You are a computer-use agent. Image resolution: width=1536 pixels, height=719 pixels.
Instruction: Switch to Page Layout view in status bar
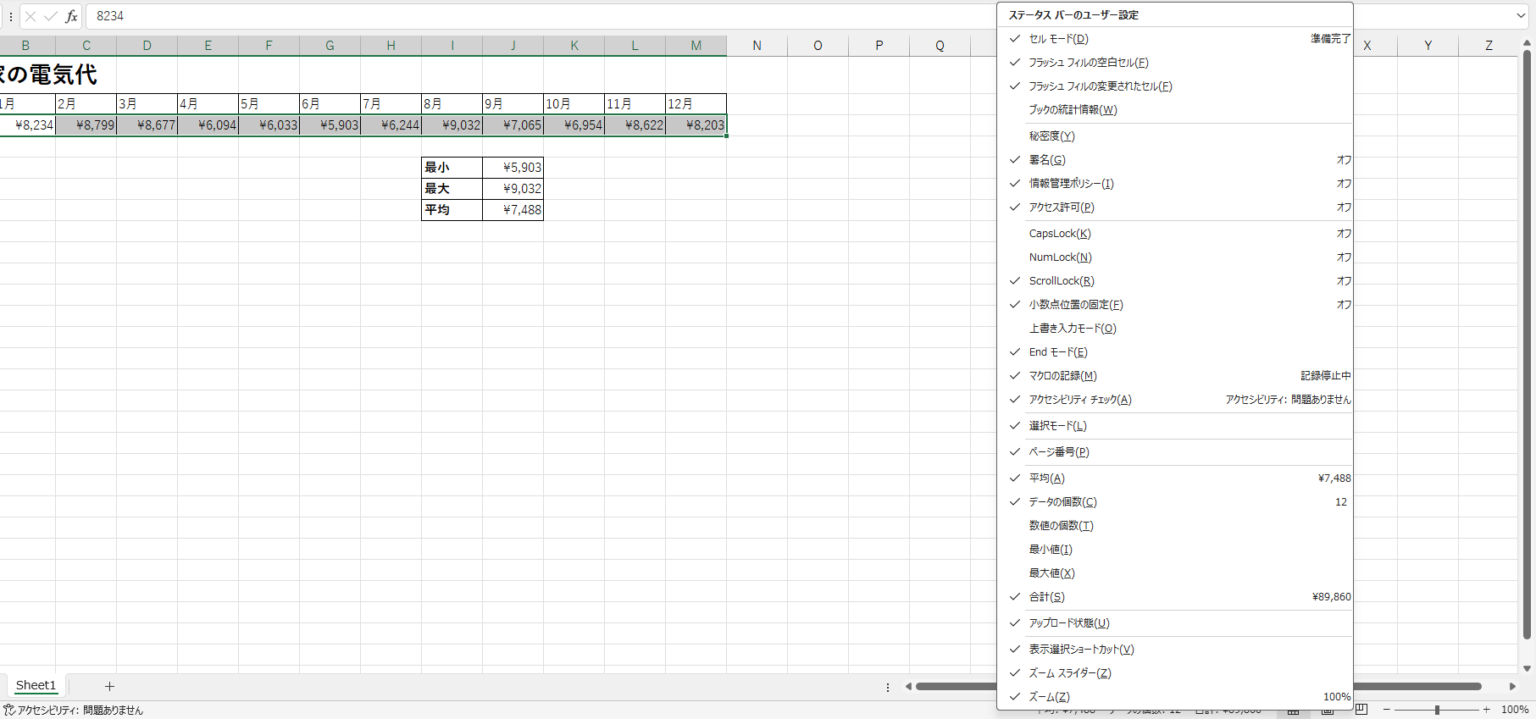[x=1328, y=711]
